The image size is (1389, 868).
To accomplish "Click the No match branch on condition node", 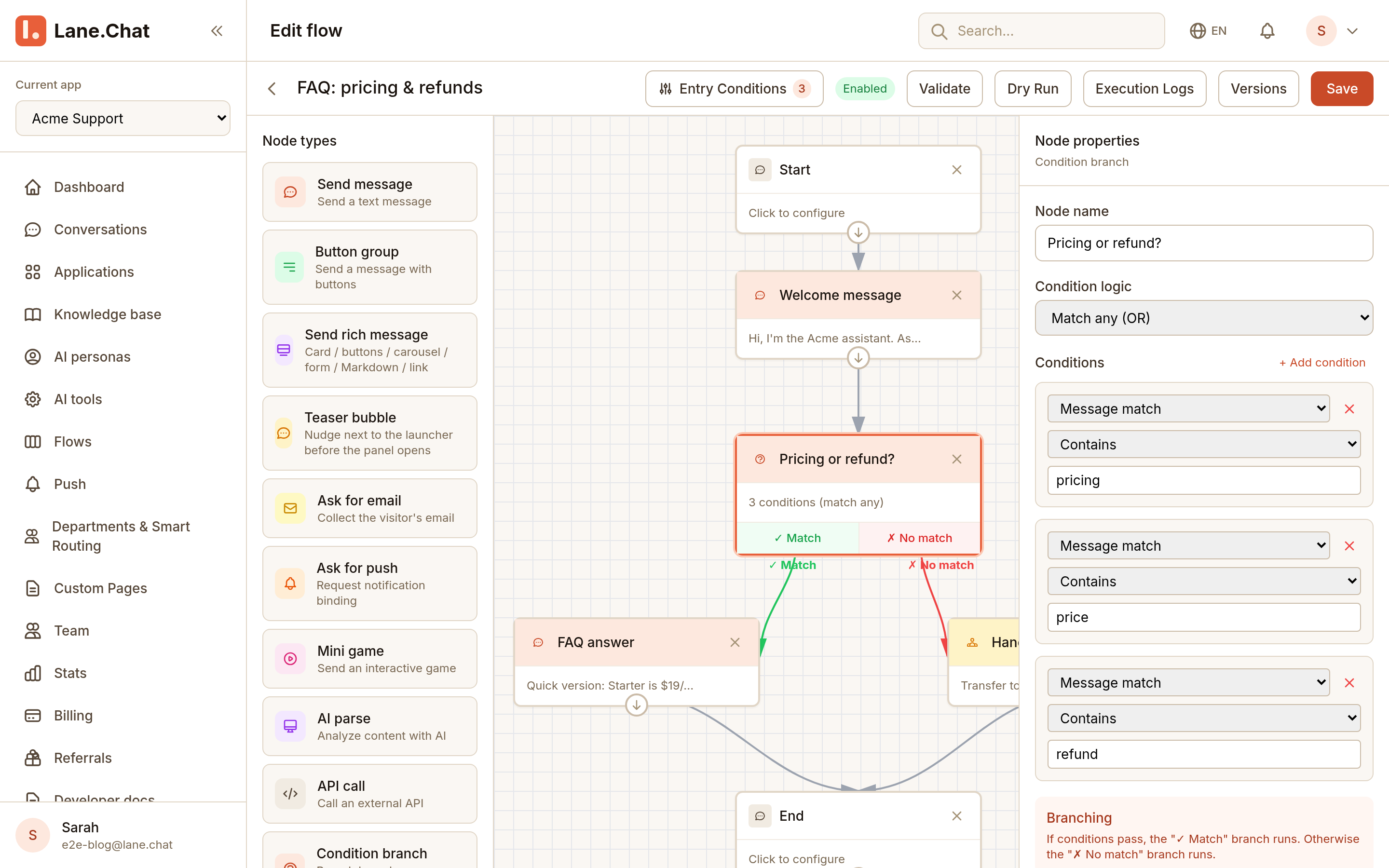I will 920,538.
